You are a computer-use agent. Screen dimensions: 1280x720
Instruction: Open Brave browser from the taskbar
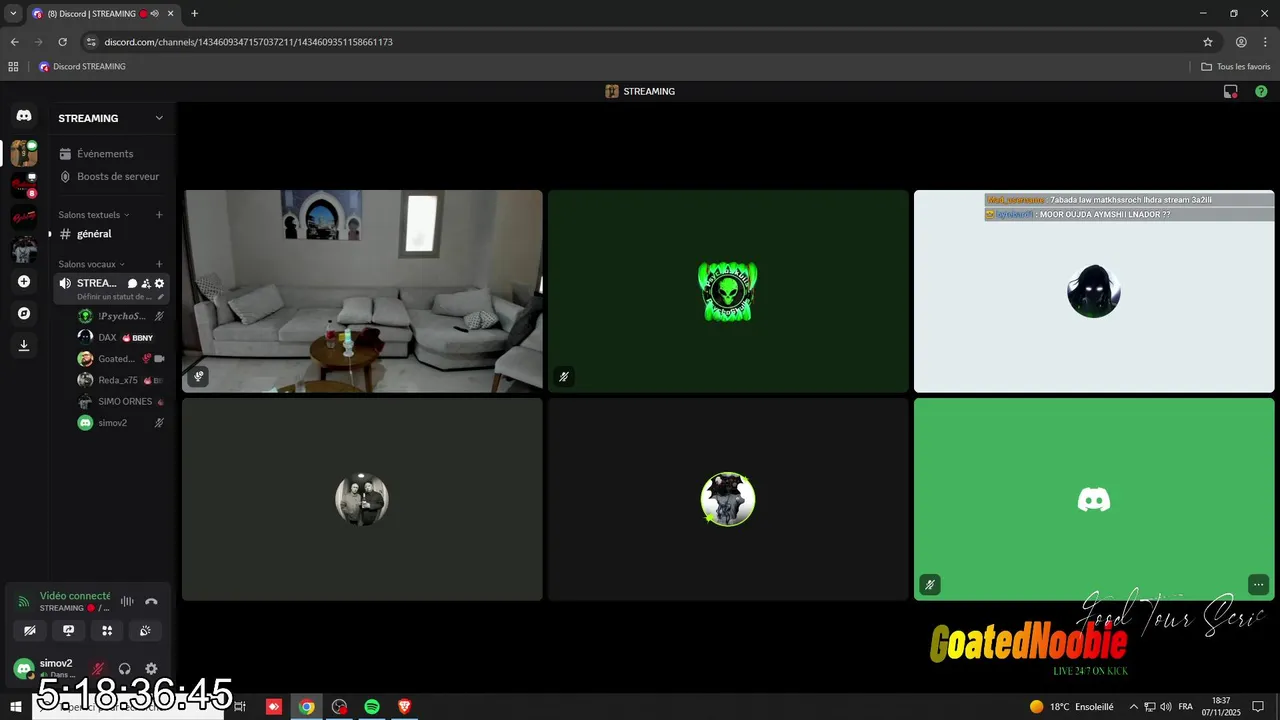point(404,706)
